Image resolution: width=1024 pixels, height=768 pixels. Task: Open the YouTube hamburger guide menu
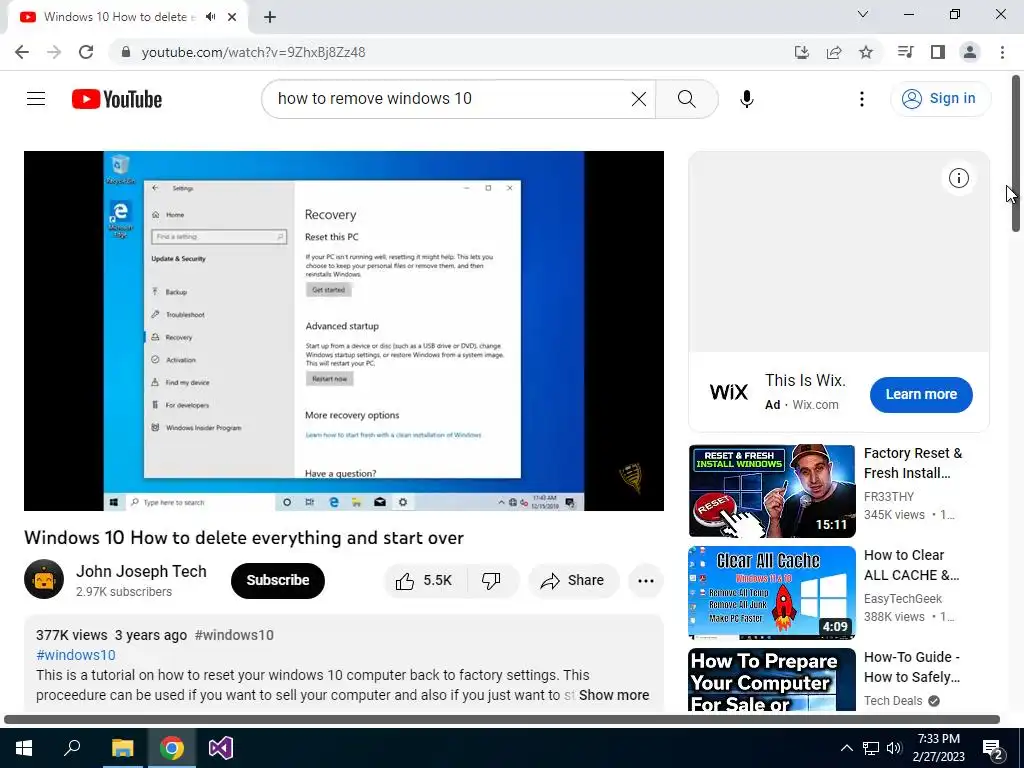(x=36, y=99)
